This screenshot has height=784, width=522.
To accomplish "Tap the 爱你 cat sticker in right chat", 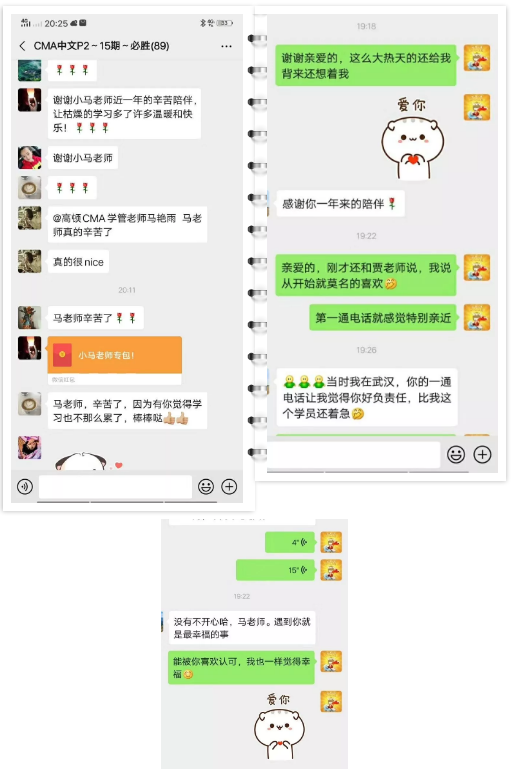I will pyautogui.click(x=412, y=138).
